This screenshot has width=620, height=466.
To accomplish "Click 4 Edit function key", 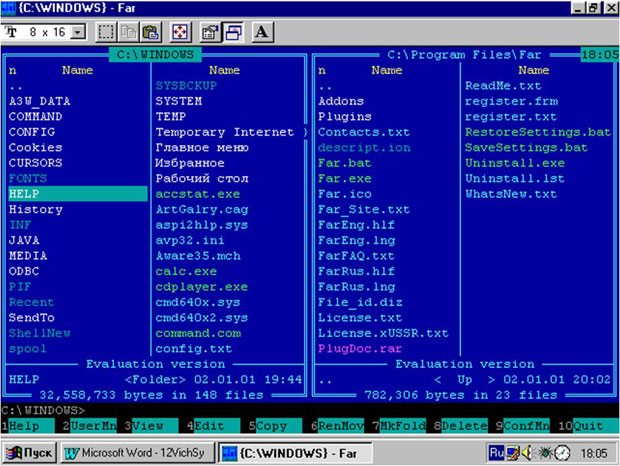I will tap(213, 426).
